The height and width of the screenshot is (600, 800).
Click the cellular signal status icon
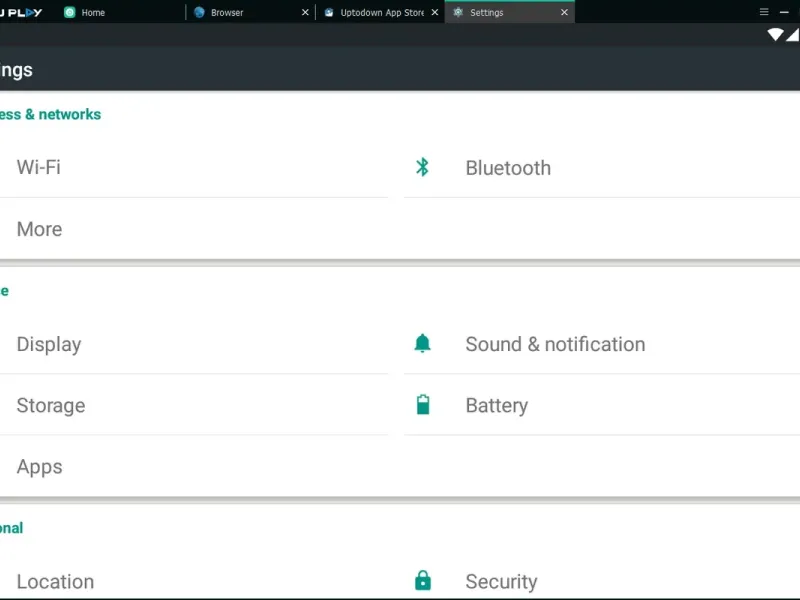pos(793,35)
